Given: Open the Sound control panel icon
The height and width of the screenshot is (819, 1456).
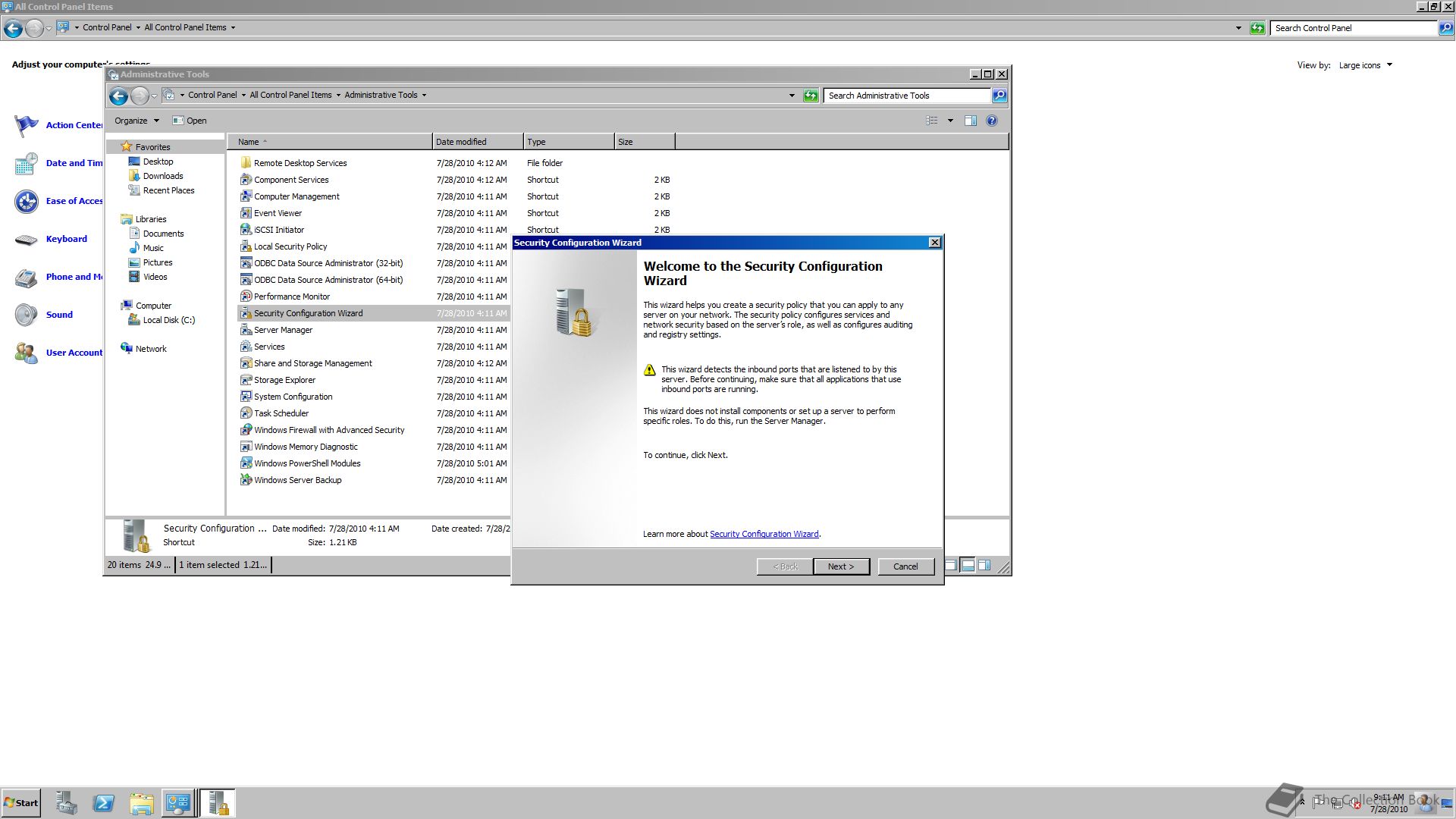Looking at the screenshot, I should tap(27, 315).
